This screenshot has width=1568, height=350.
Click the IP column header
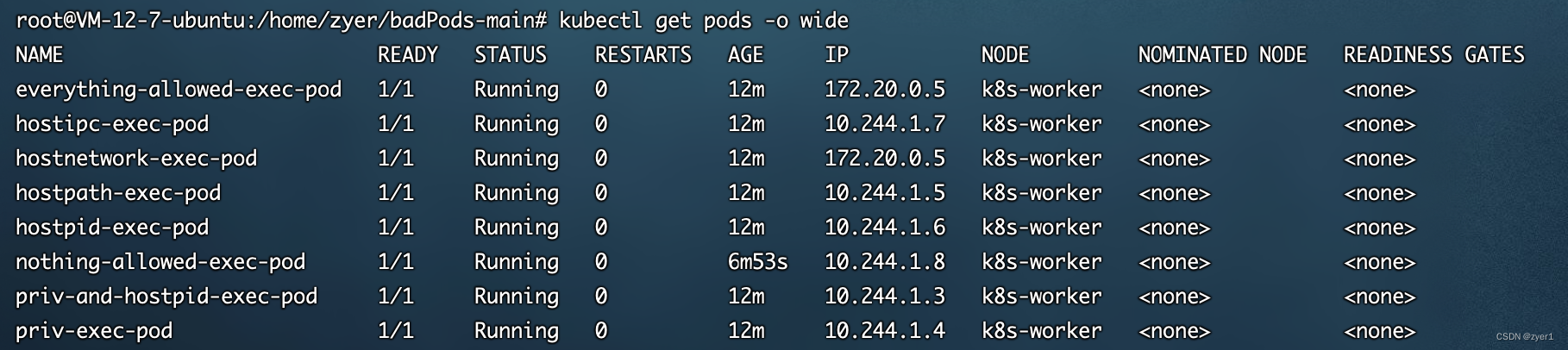click(837, 55)
